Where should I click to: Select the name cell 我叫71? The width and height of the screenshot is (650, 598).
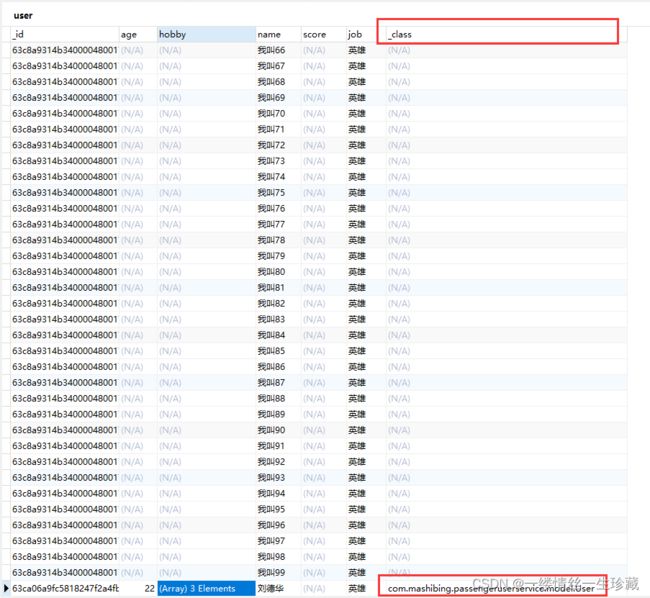click(278, 129)
